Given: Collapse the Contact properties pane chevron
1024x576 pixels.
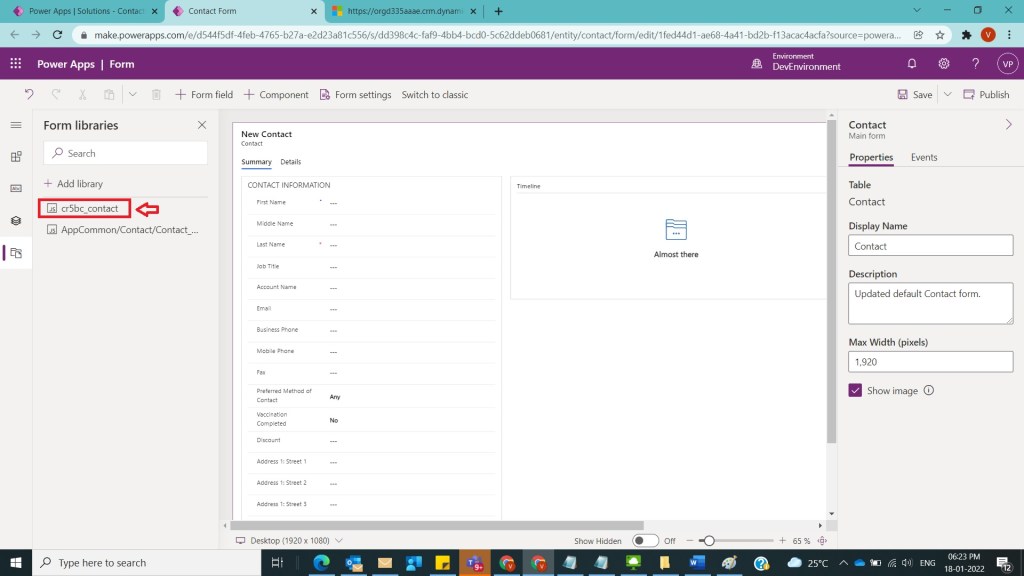Looking at the screenshot, I should [x=1008, y=125].
